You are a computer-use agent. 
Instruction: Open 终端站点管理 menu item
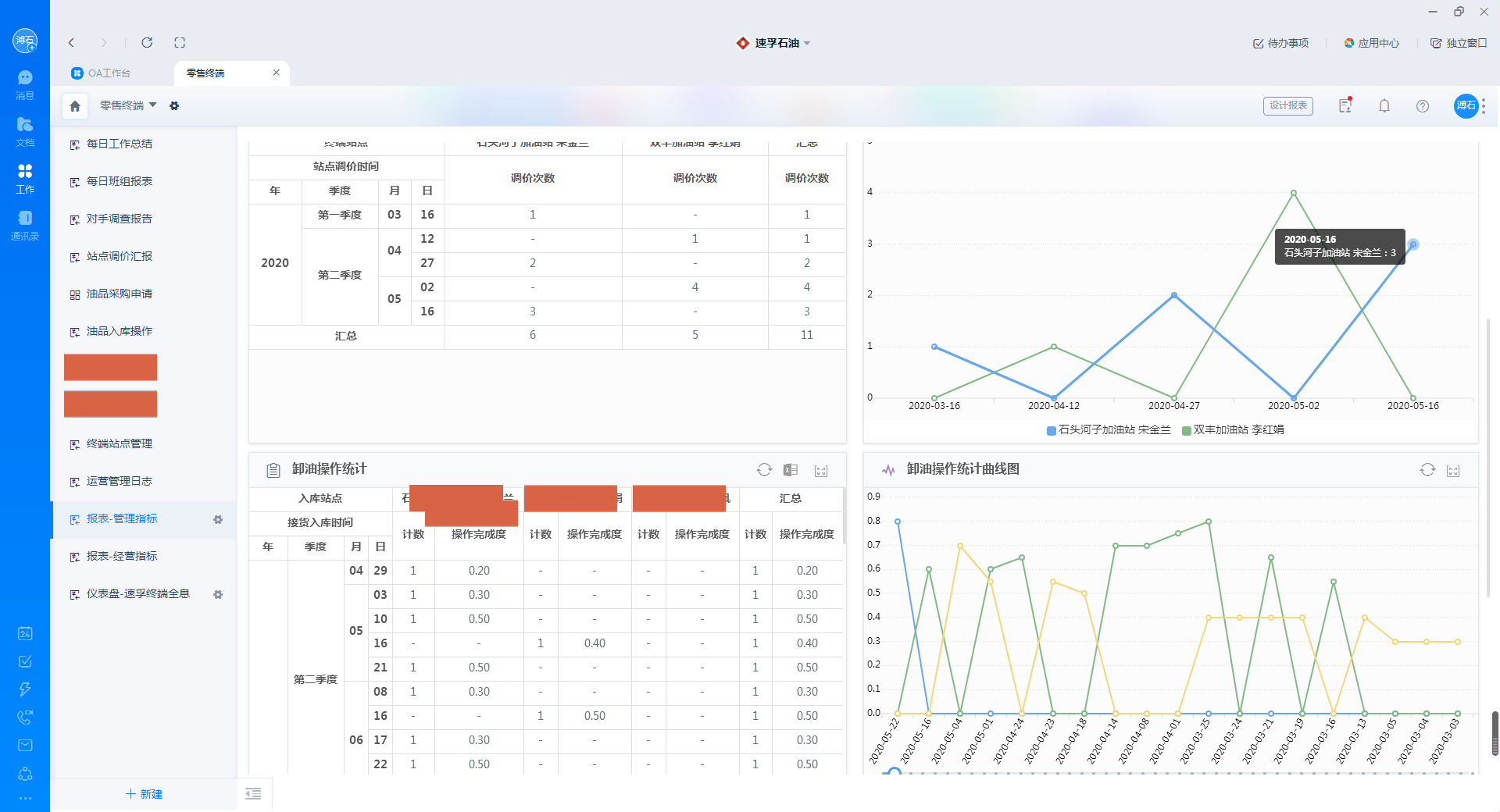(x=119, y=444)
